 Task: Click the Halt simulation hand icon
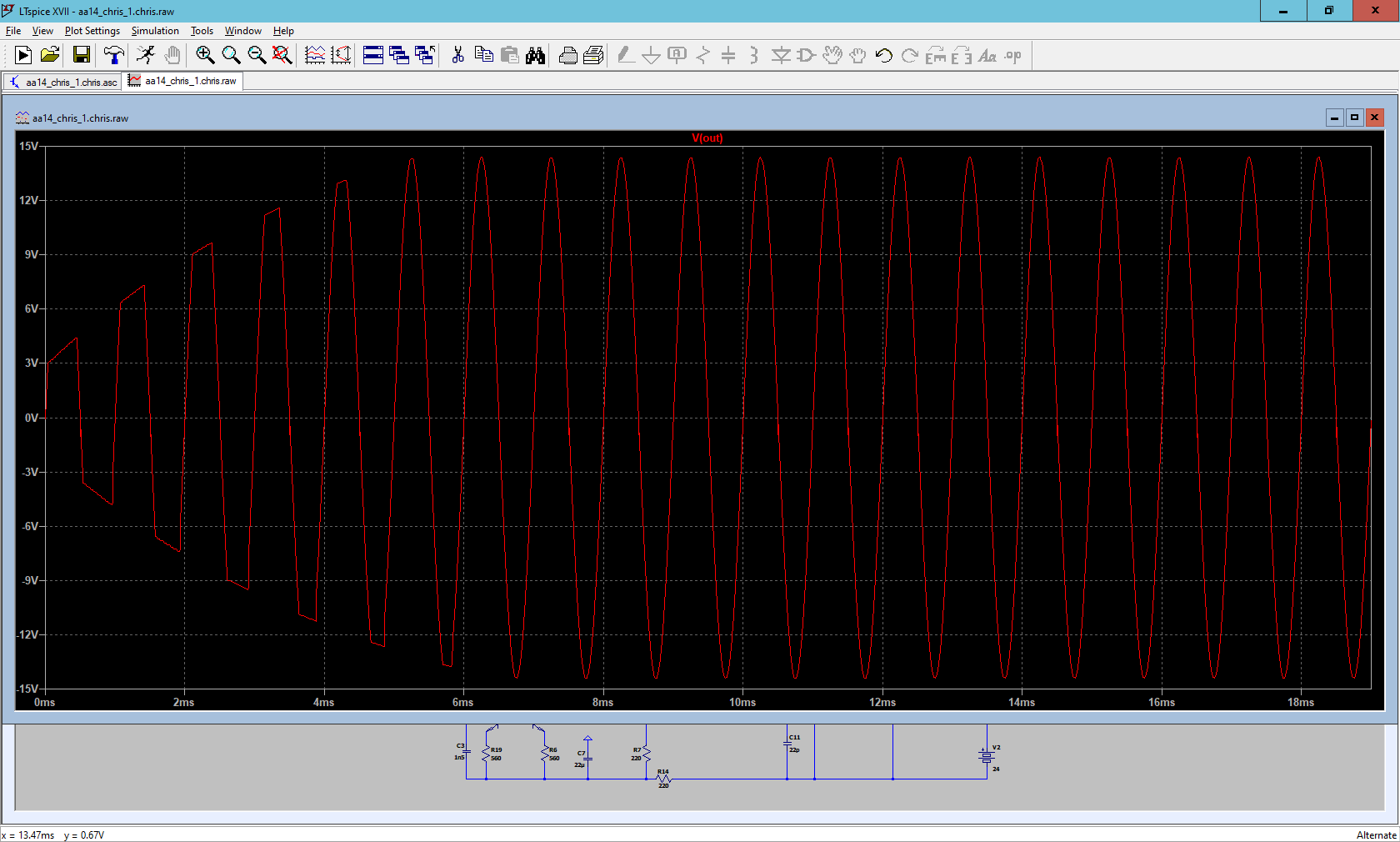point(172,55)
